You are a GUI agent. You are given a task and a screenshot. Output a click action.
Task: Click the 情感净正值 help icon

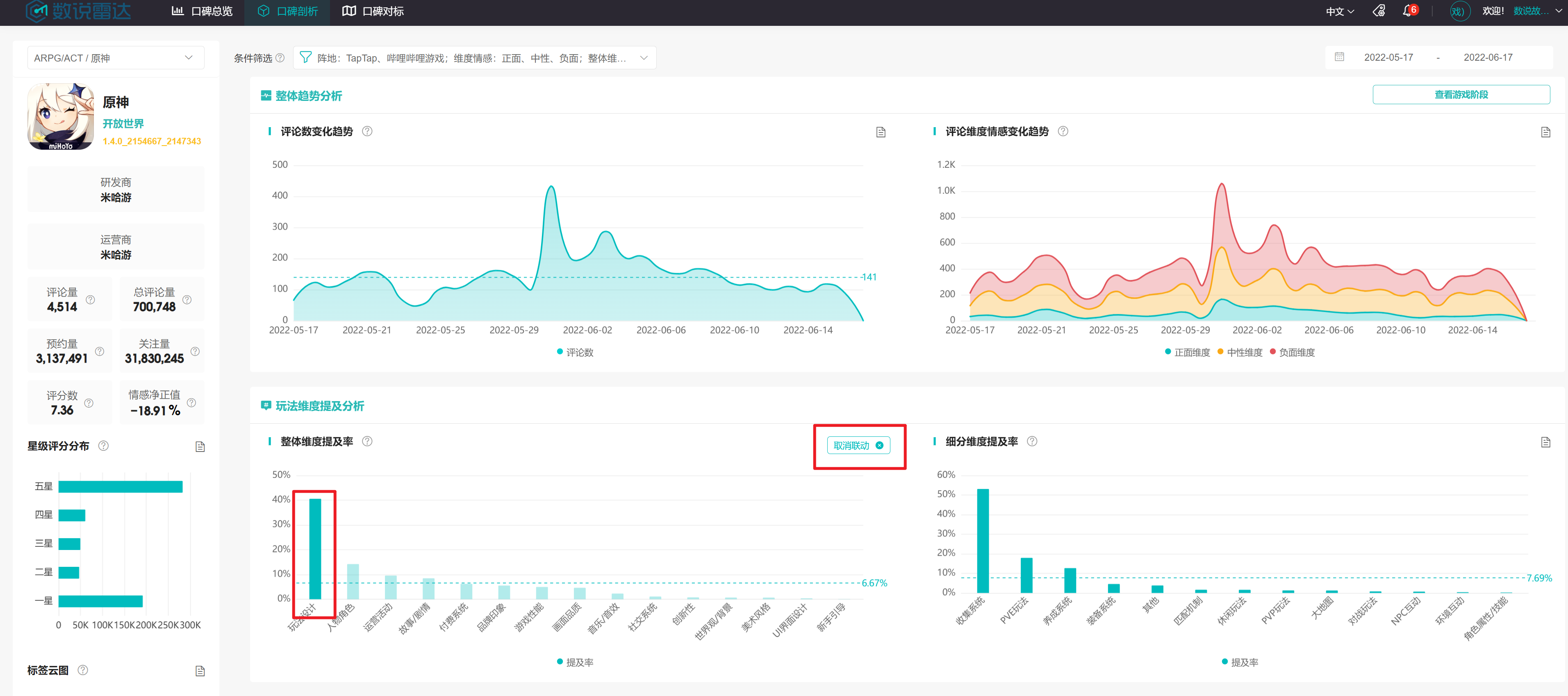pos(191,402)
